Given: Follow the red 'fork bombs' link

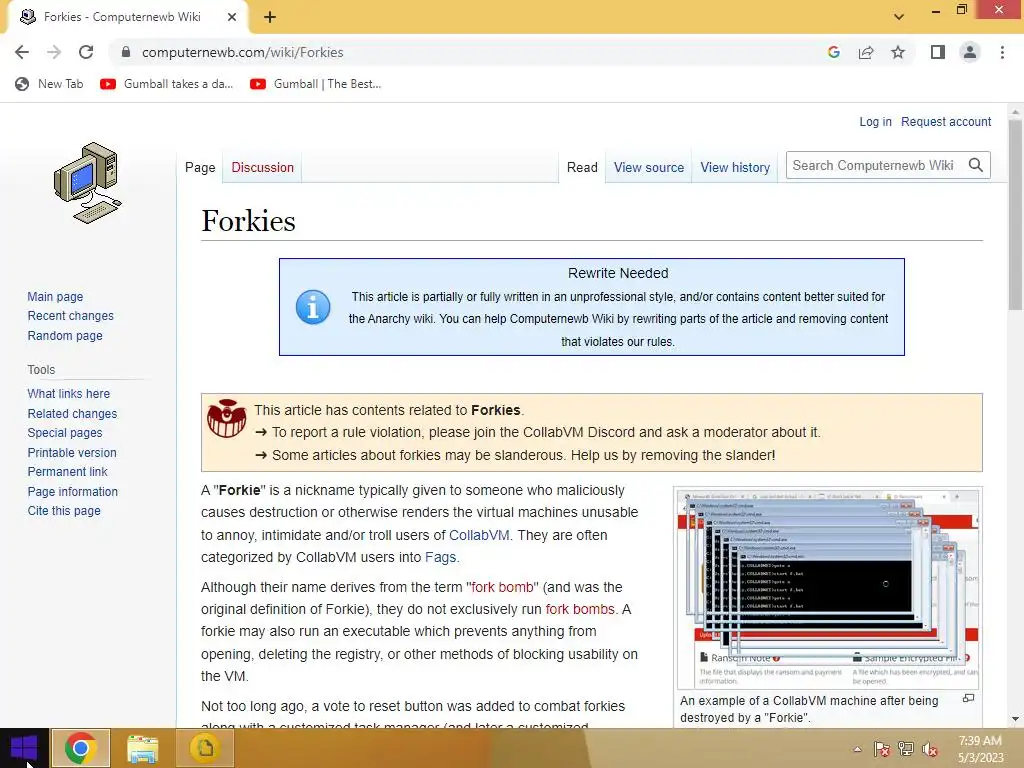Looking at the screenshot, I should click(580, 609).
